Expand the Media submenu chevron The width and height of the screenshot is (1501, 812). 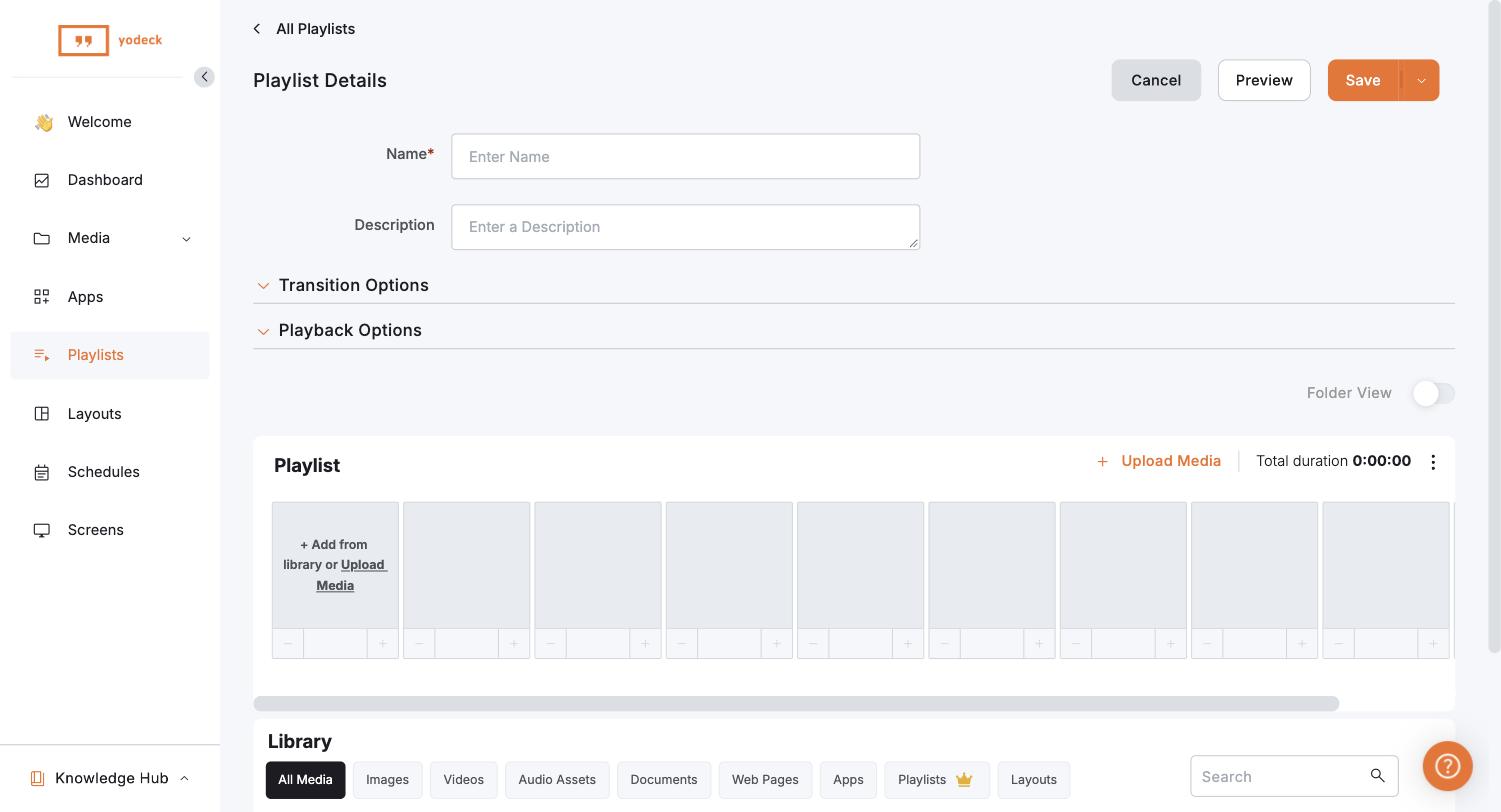[186, 239]
